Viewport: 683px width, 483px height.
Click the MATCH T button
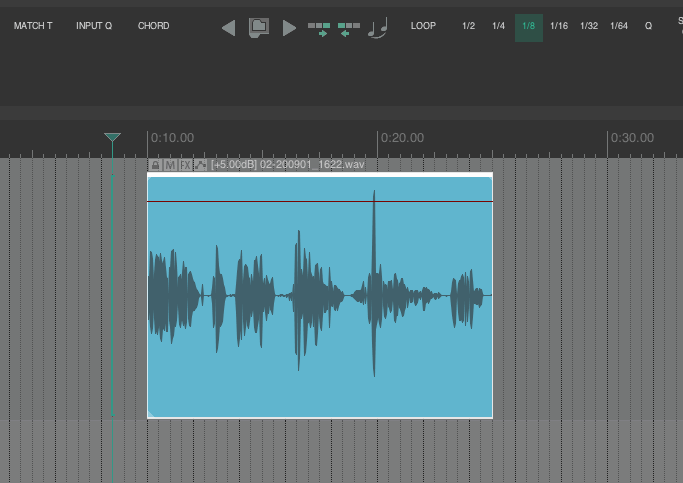(33, 26)
